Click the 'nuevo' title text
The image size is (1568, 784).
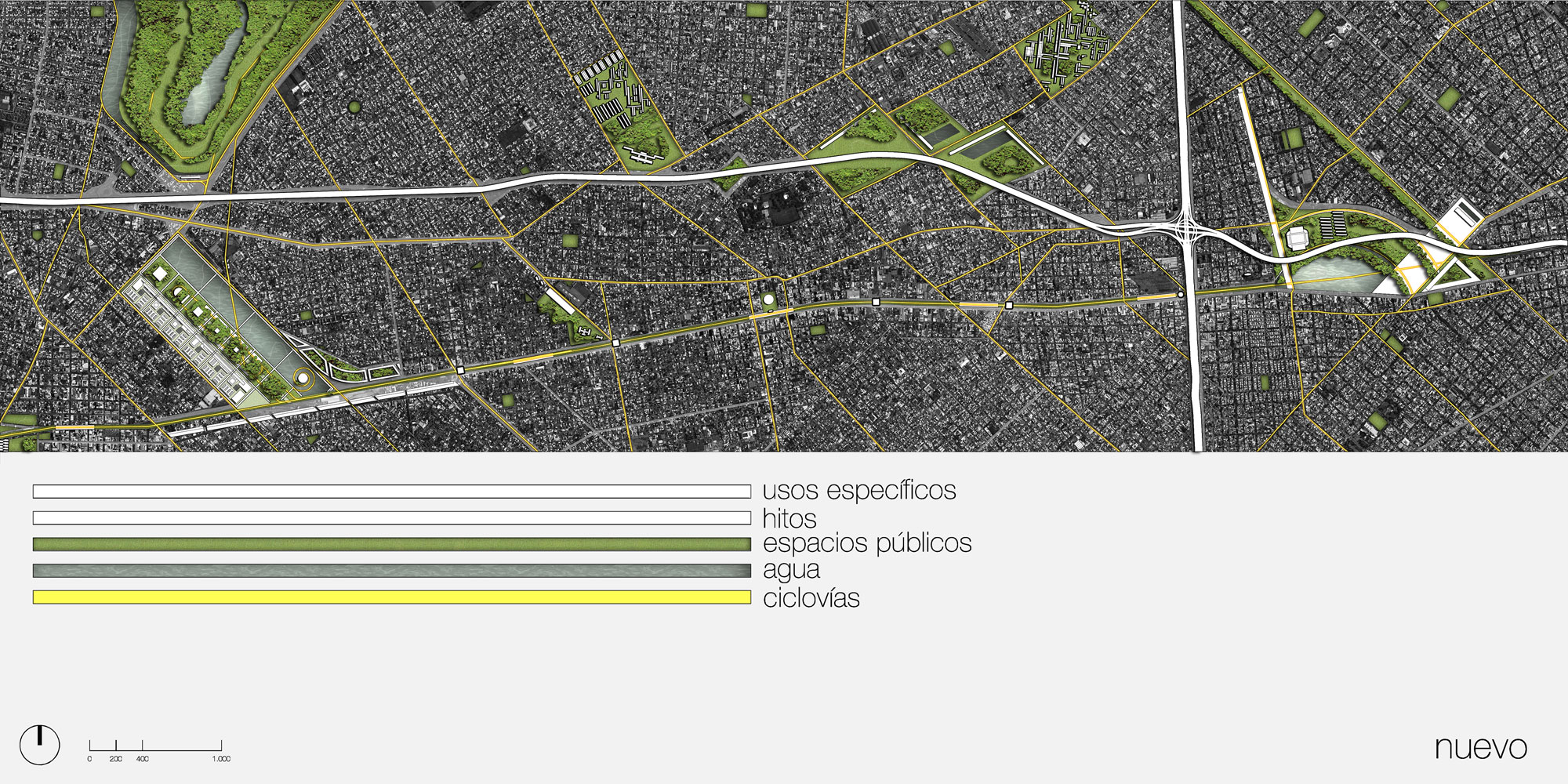pyautogui.click(x=1481, y=748)
